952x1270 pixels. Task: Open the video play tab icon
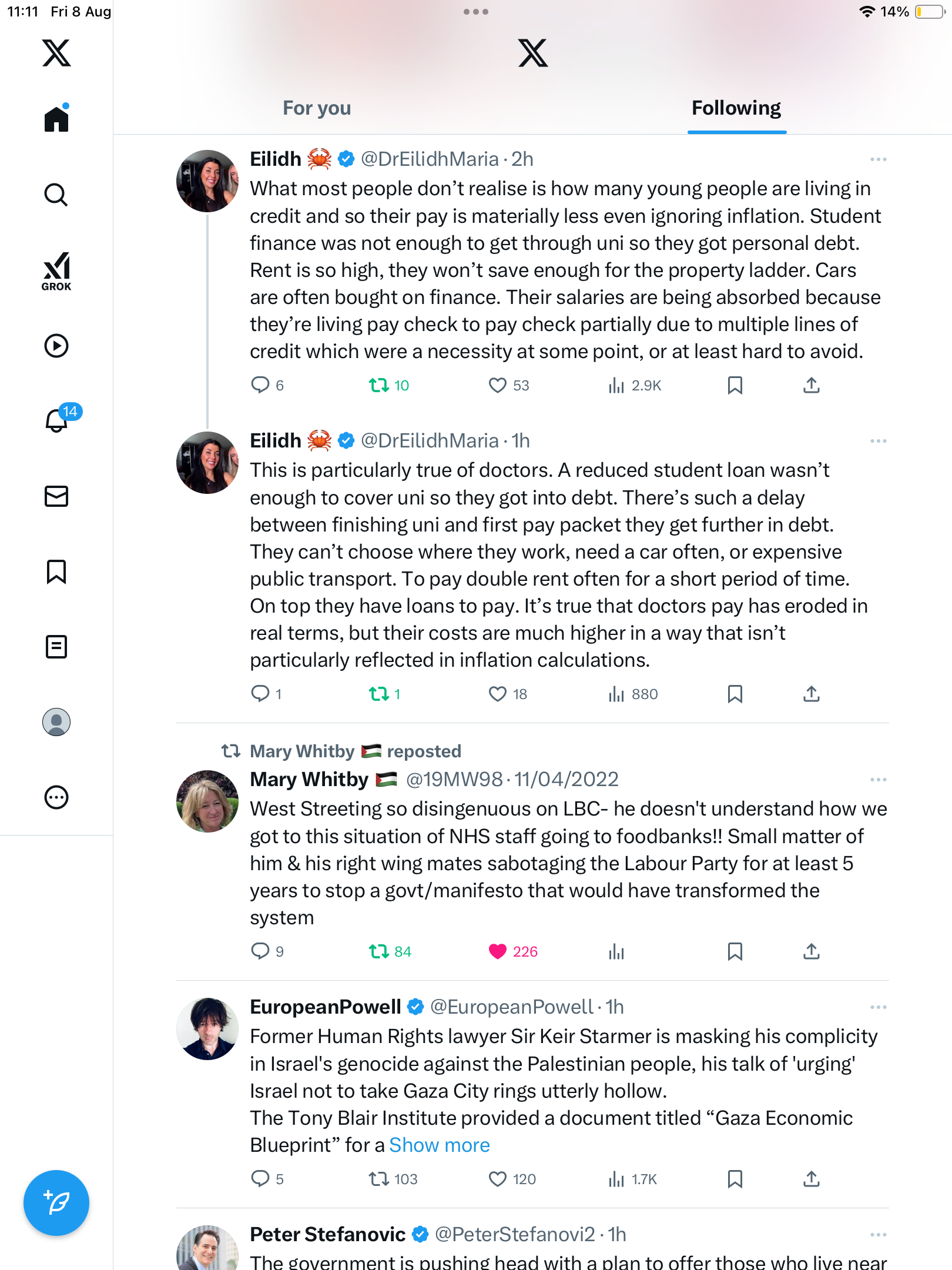pyautogui.click(x=56, y=346)
